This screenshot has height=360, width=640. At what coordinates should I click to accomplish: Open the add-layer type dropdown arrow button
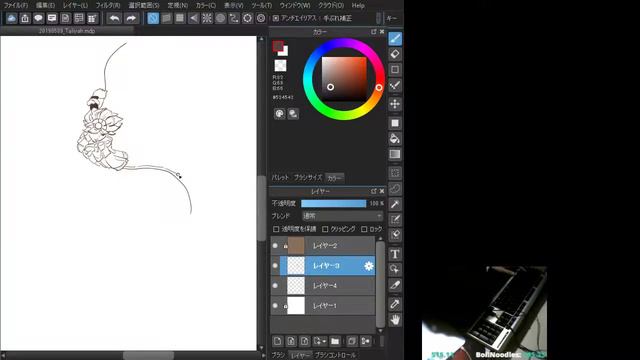point(320,341)
